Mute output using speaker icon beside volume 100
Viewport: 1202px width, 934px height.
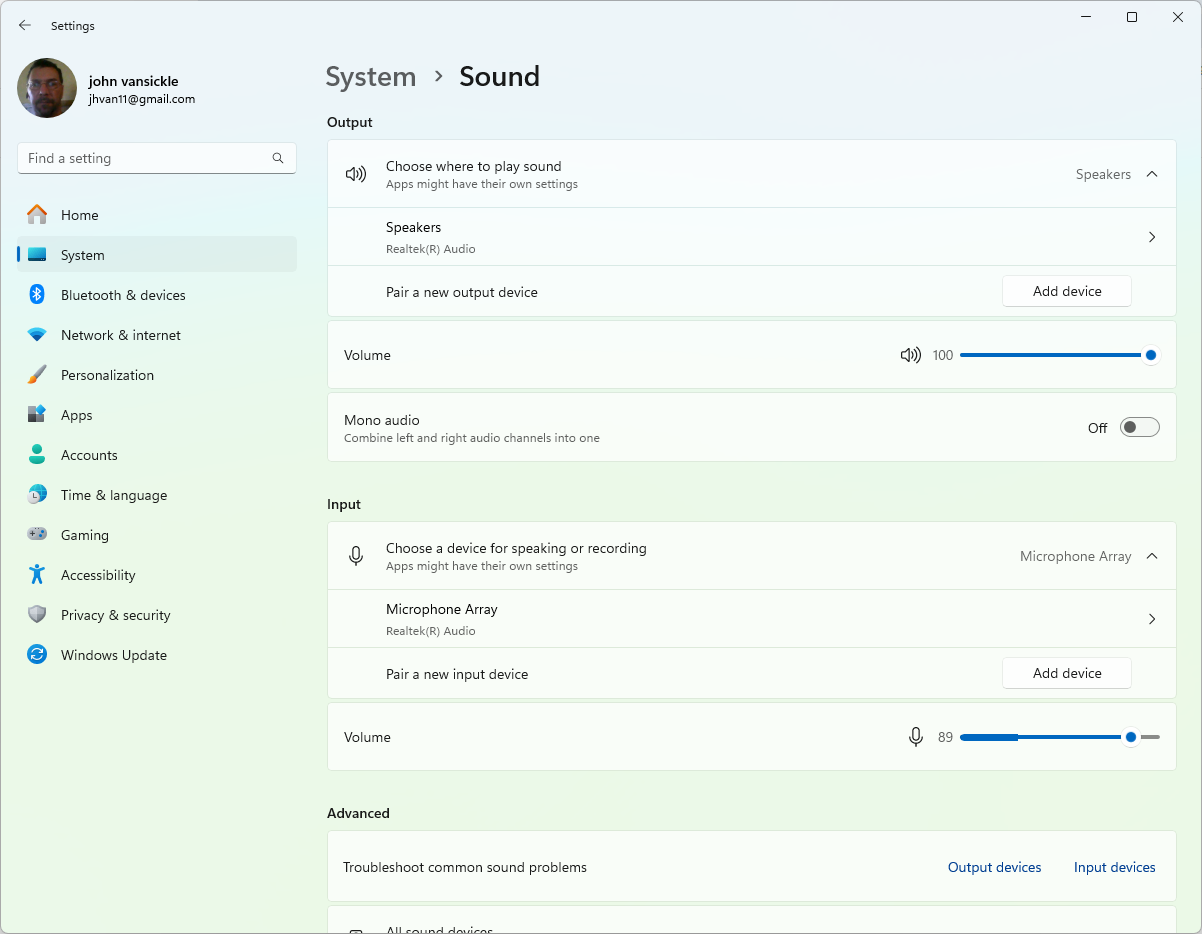coord(910,355)
